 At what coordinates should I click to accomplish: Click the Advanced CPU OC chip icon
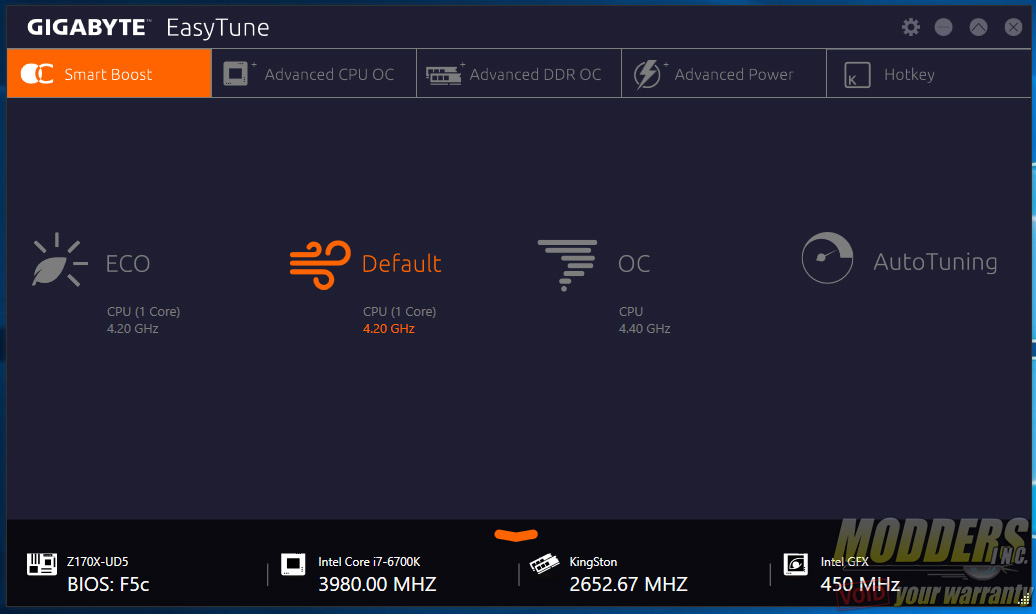[235, 73]
